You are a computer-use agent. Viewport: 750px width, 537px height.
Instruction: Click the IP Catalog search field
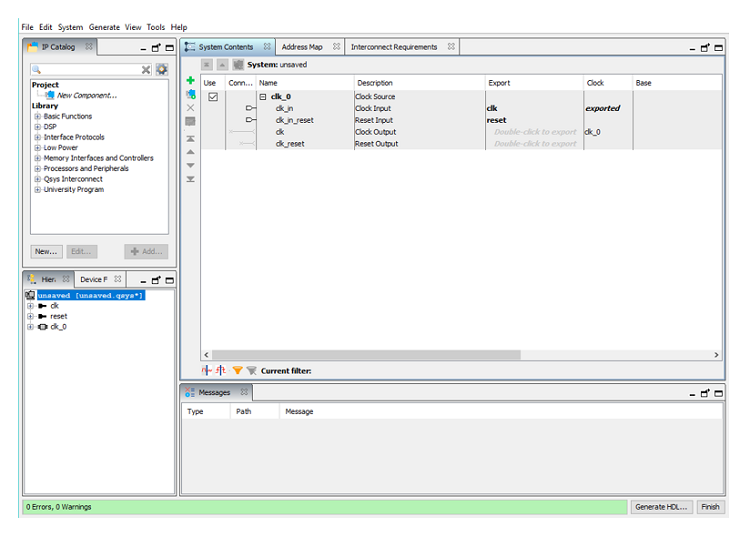click(x=91, y=70)
